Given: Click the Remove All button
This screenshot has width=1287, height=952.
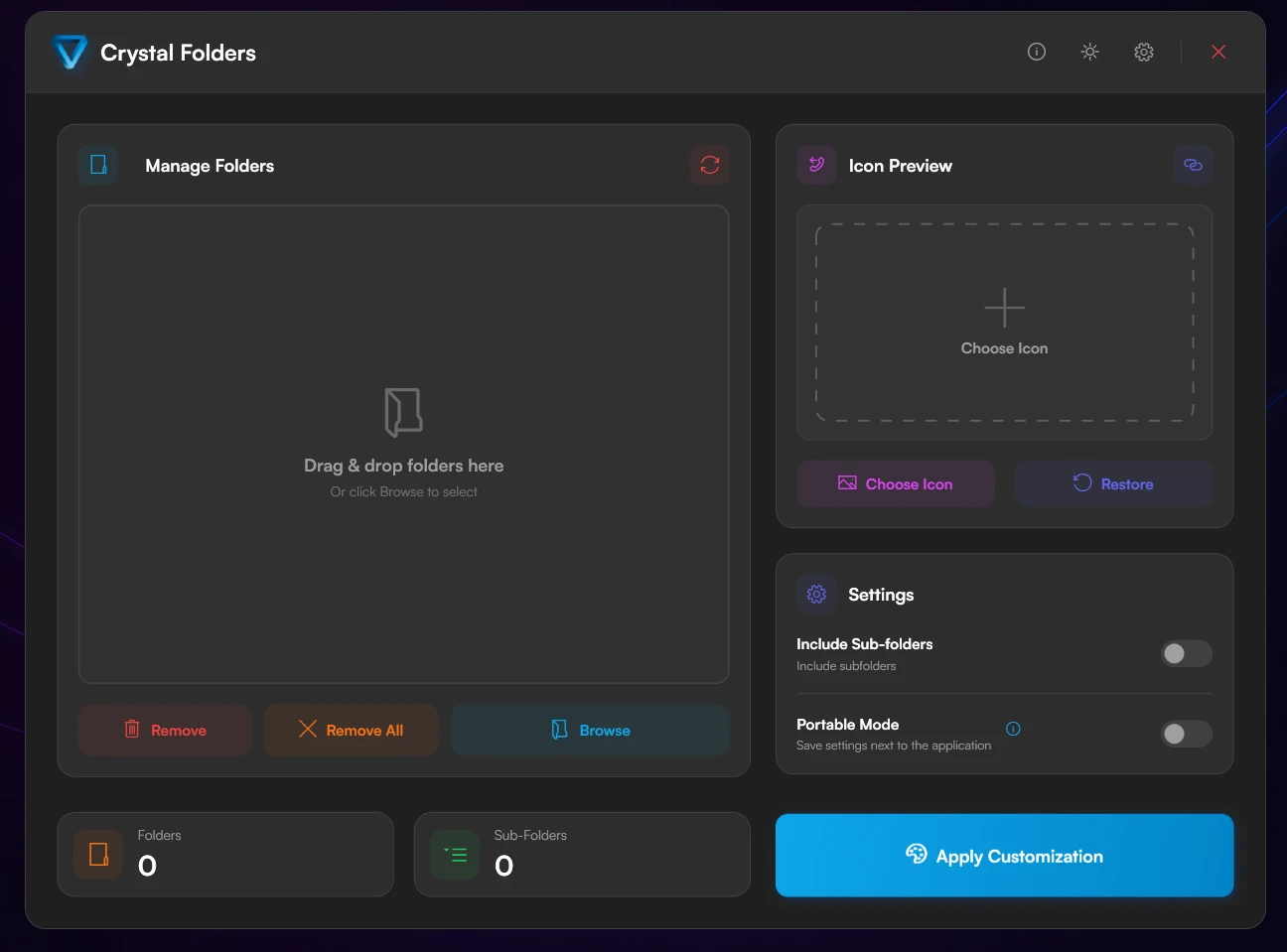Looking at the screenshot, I should [x=351, y=730].
